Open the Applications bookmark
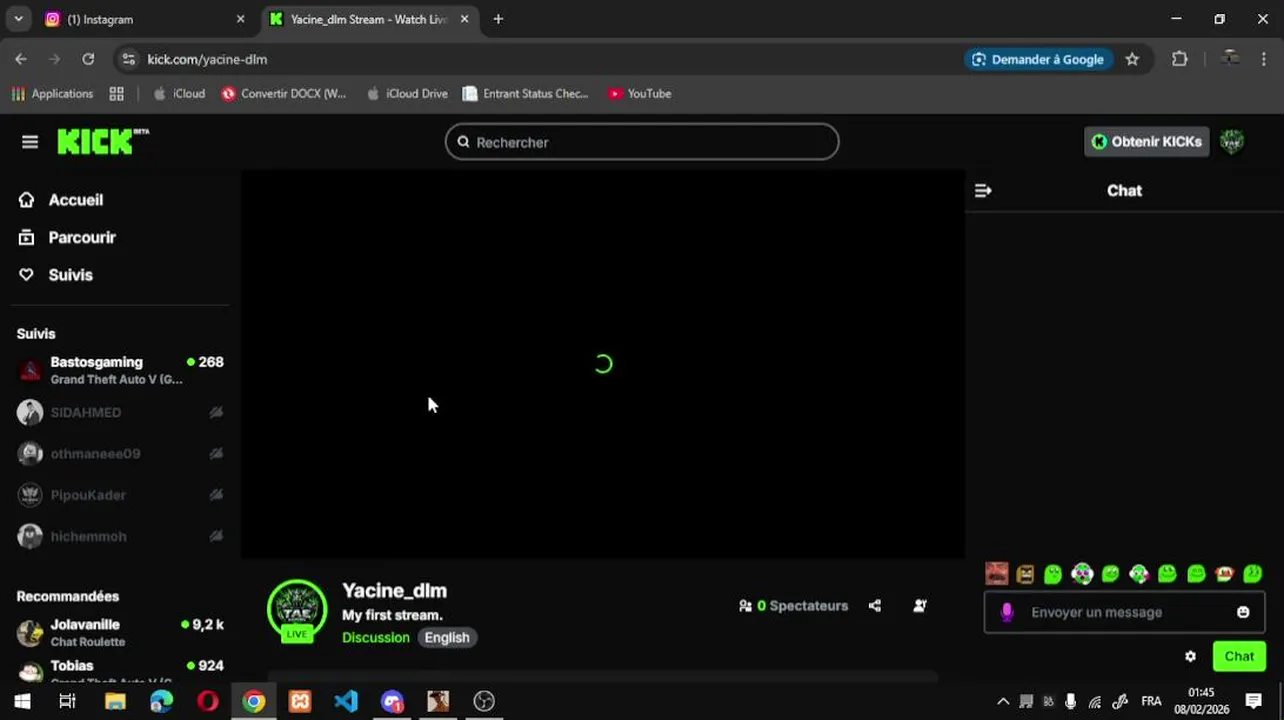Viewport: 1284px width, 720px height. coord(52,94)
